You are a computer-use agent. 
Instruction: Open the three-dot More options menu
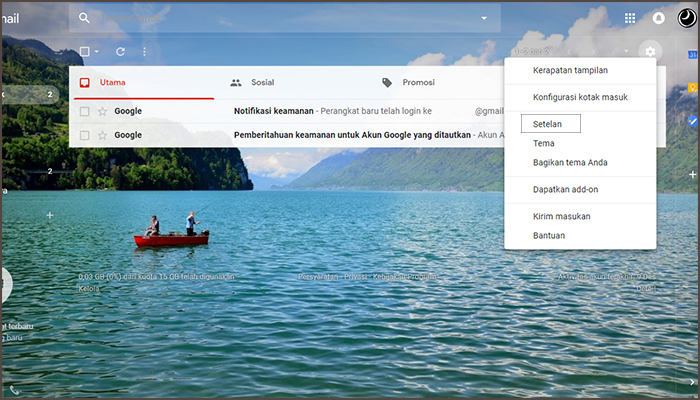144,52
